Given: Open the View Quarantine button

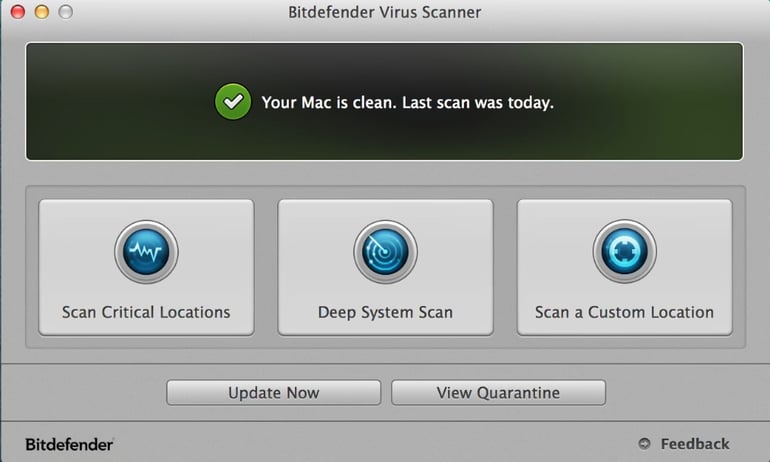Looking at the screenshot, I should coord(498,392).
